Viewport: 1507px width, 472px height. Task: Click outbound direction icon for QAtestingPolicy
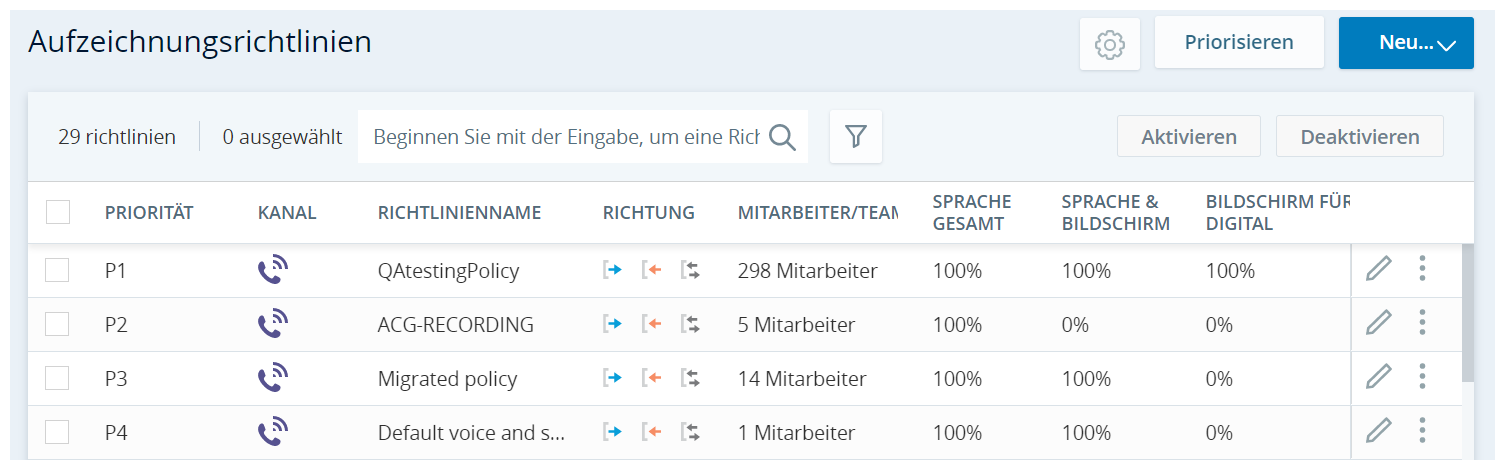[x=613, y=270]
